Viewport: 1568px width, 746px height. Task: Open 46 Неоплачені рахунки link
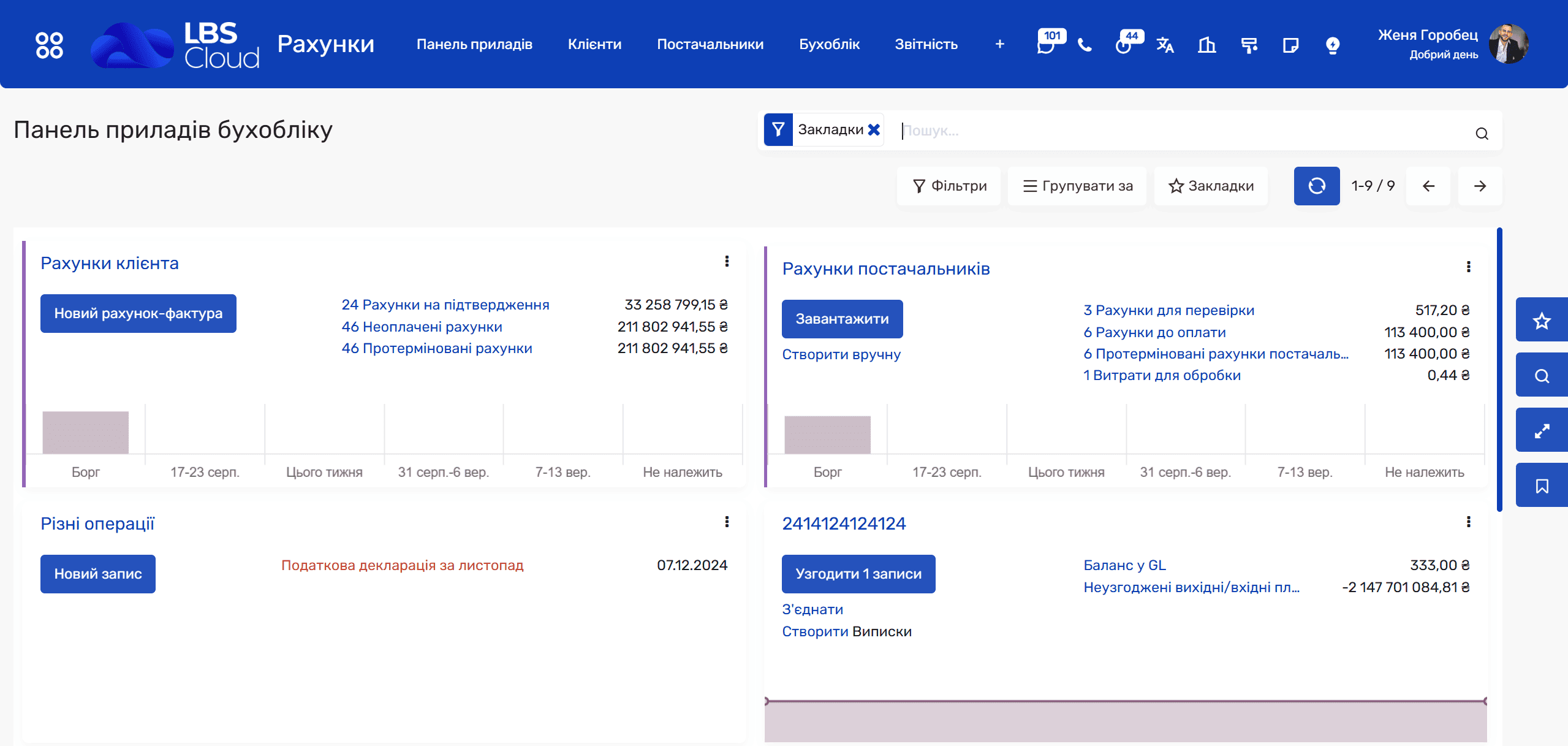click(422, 327)
